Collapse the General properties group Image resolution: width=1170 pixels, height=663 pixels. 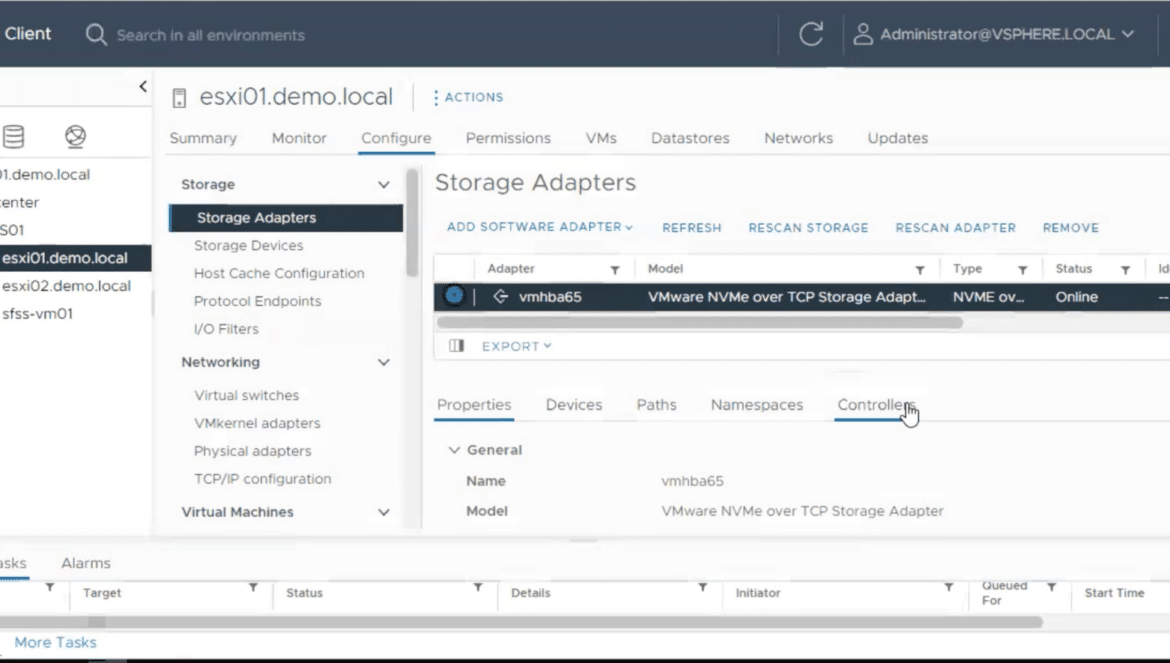pyautogui.click(x=454, y=450)
